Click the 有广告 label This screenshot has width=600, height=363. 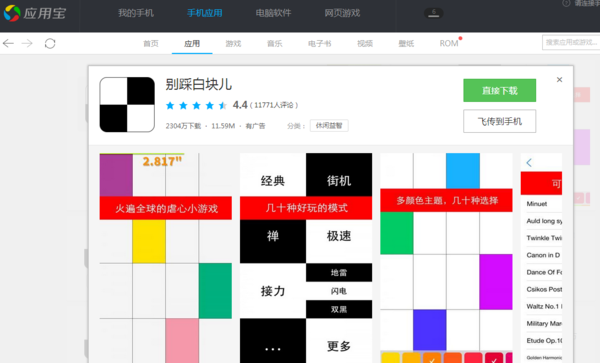click(x=255, y=126)
